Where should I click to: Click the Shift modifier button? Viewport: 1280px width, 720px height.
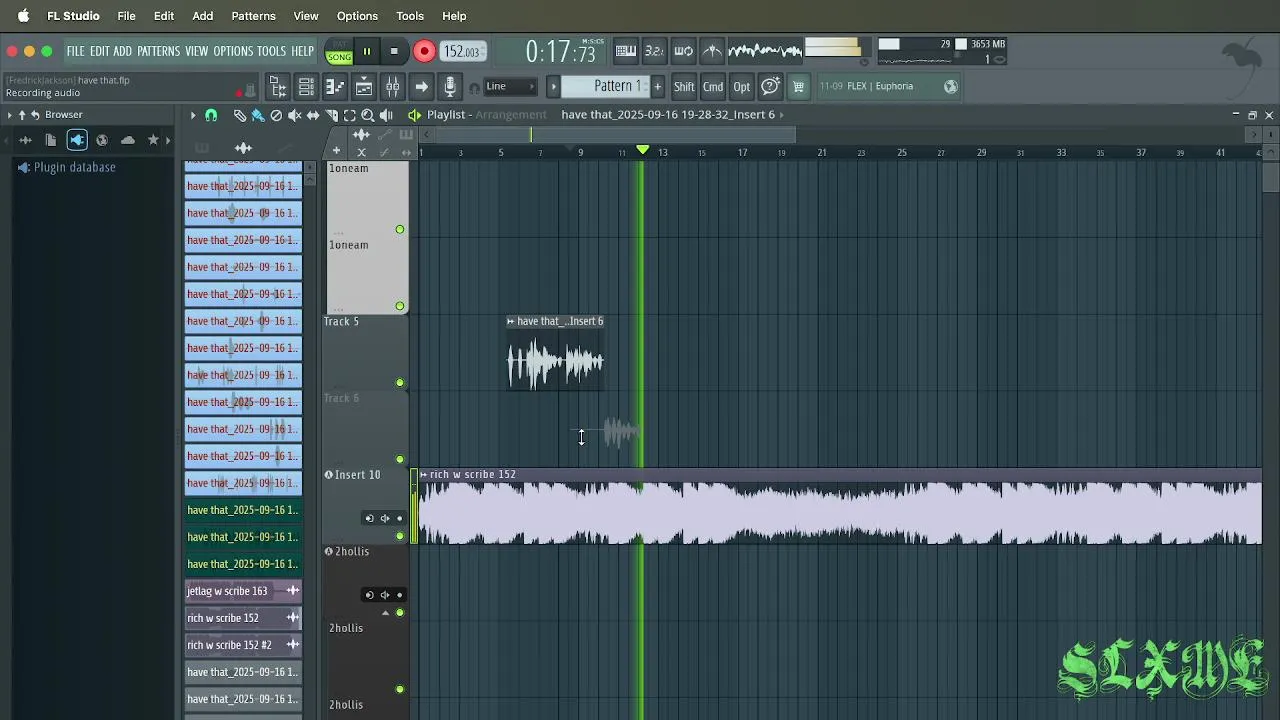[684, 87]
